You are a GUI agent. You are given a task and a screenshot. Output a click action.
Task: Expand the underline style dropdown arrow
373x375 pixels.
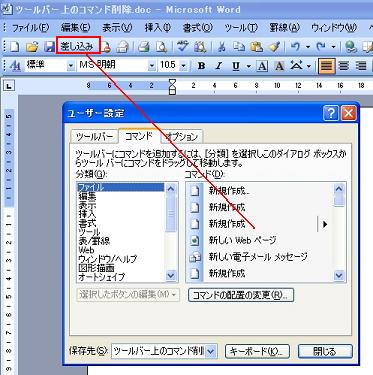click(248, 66)
